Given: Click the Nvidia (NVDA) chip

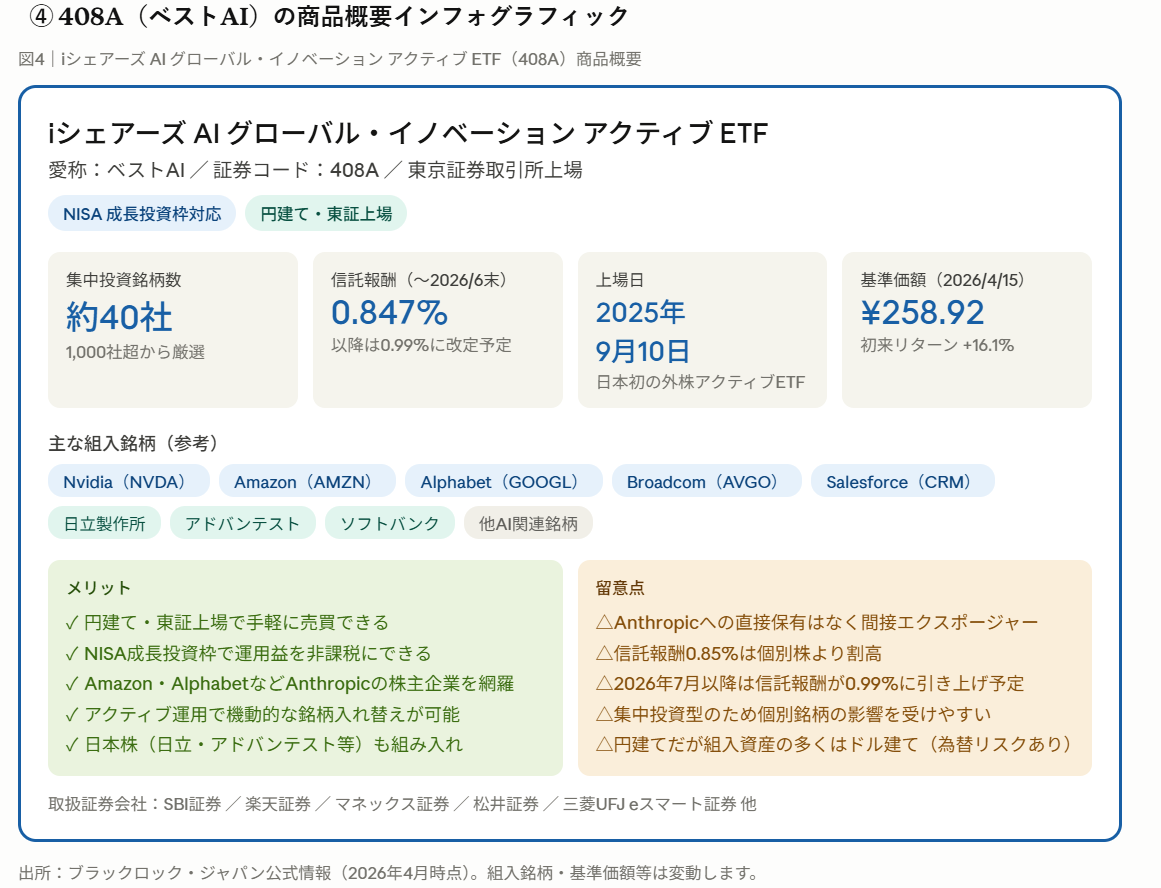Looking at the screenshot, I should click(129, 481).
